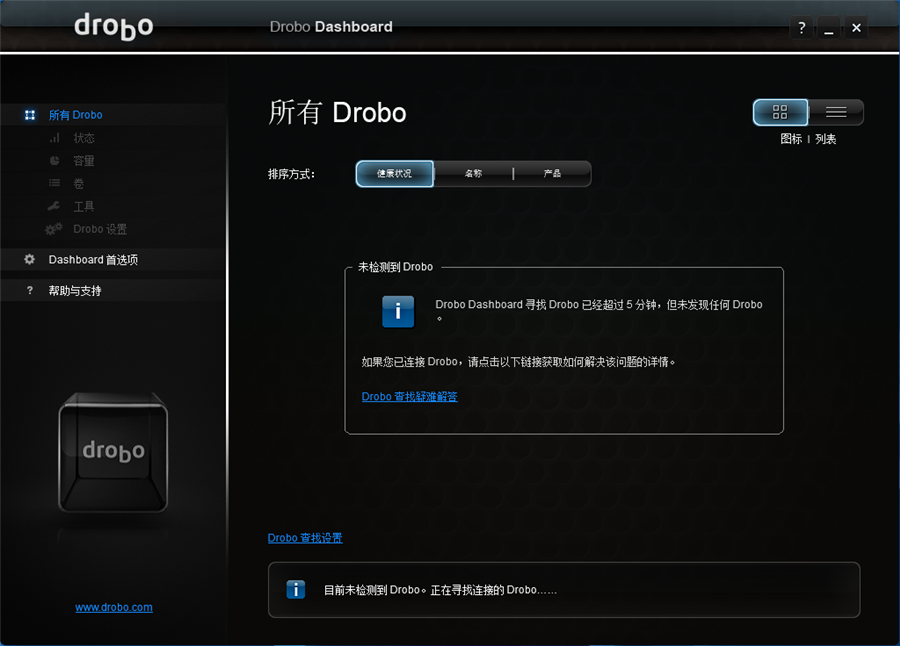Switch to list view
Image resolution: width=900 pixels, height=646 pixels.
click(x=836, y=112)
